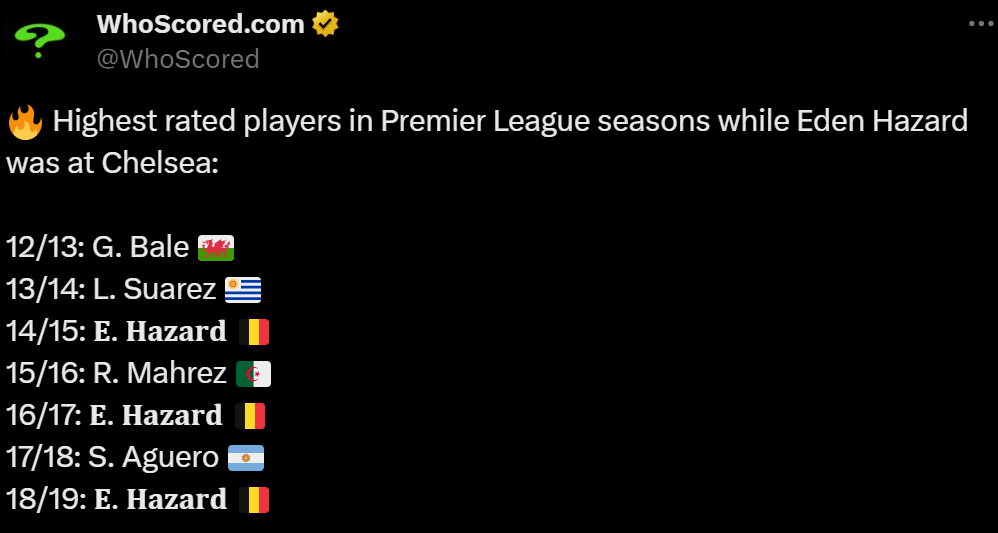
Task: Click the WhoScored green question mark avatar
Action: click(40, 41)
